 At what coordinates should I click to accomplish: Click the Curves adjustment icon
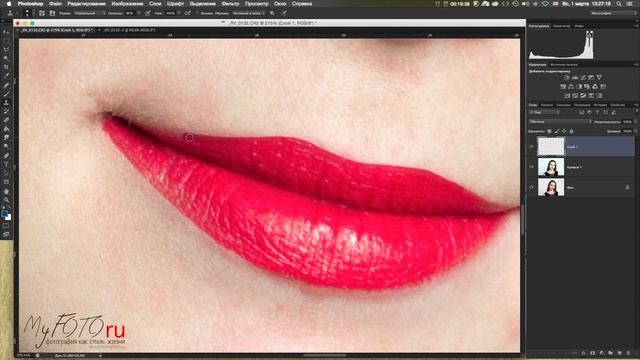pos(583,77)
